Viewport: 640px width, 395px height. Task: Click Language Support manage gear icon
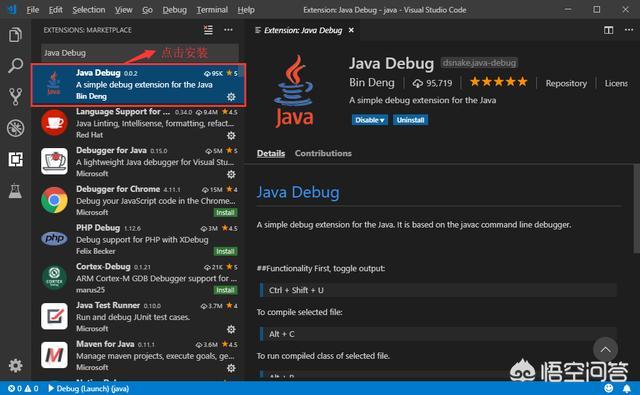click(231, 135)
